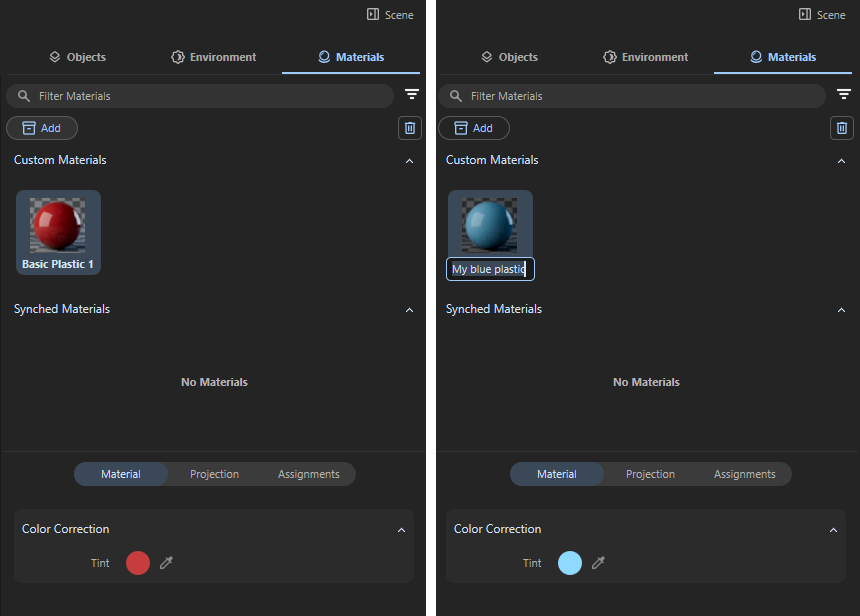The height and width of the screenshot is (616, 860).
Task: Switch to the Projection tab
Action: tap(214, 474)
